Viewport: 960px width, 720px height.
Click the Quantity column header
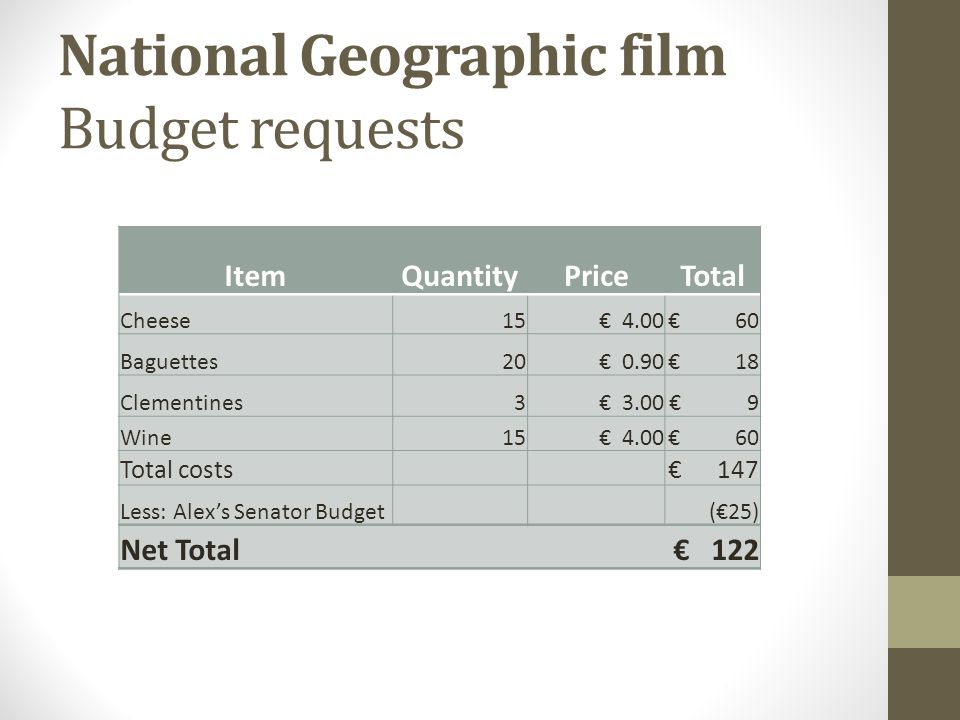click(459, 277)
